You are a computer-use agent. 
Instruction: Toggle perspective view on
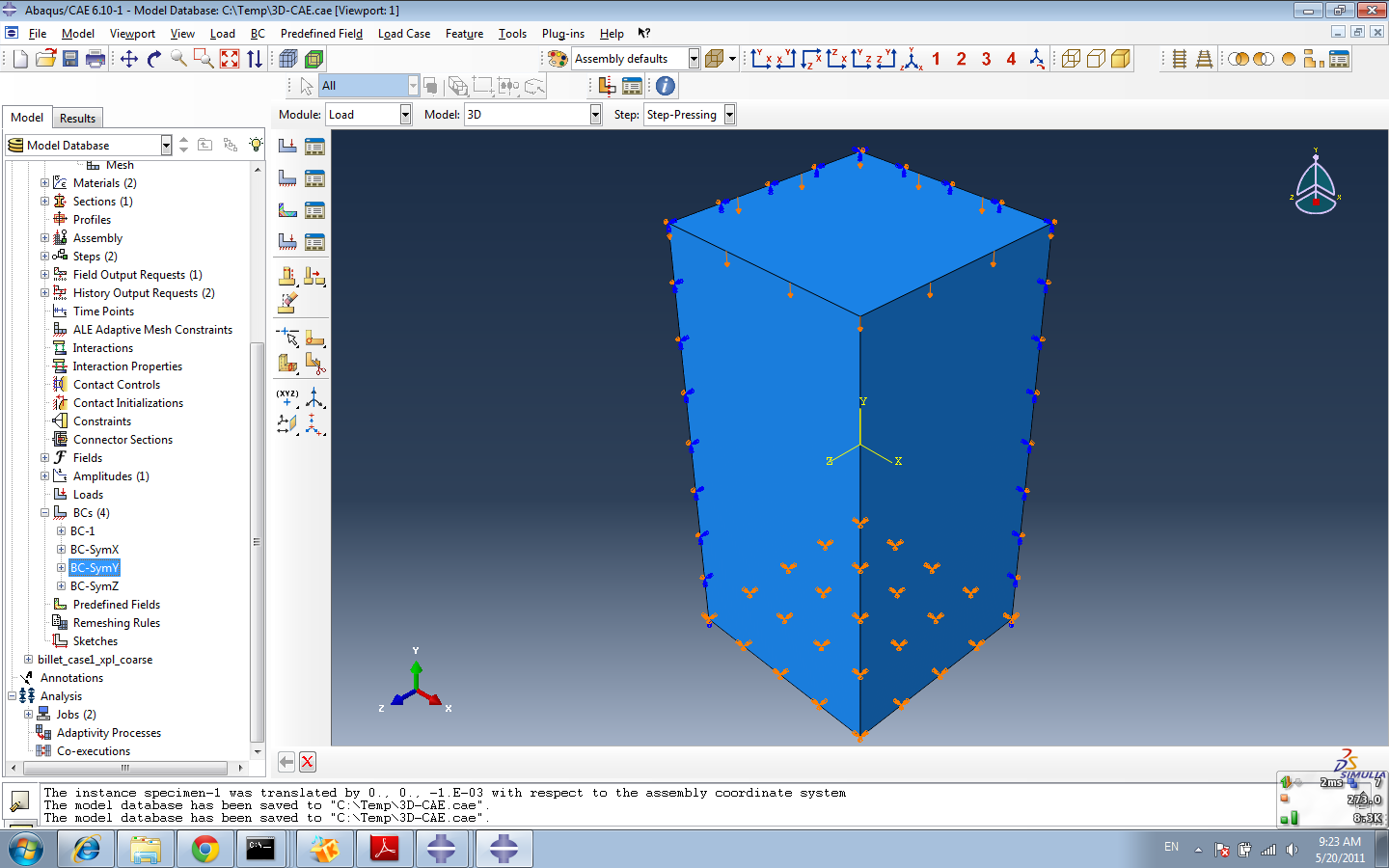point(1204,59)
